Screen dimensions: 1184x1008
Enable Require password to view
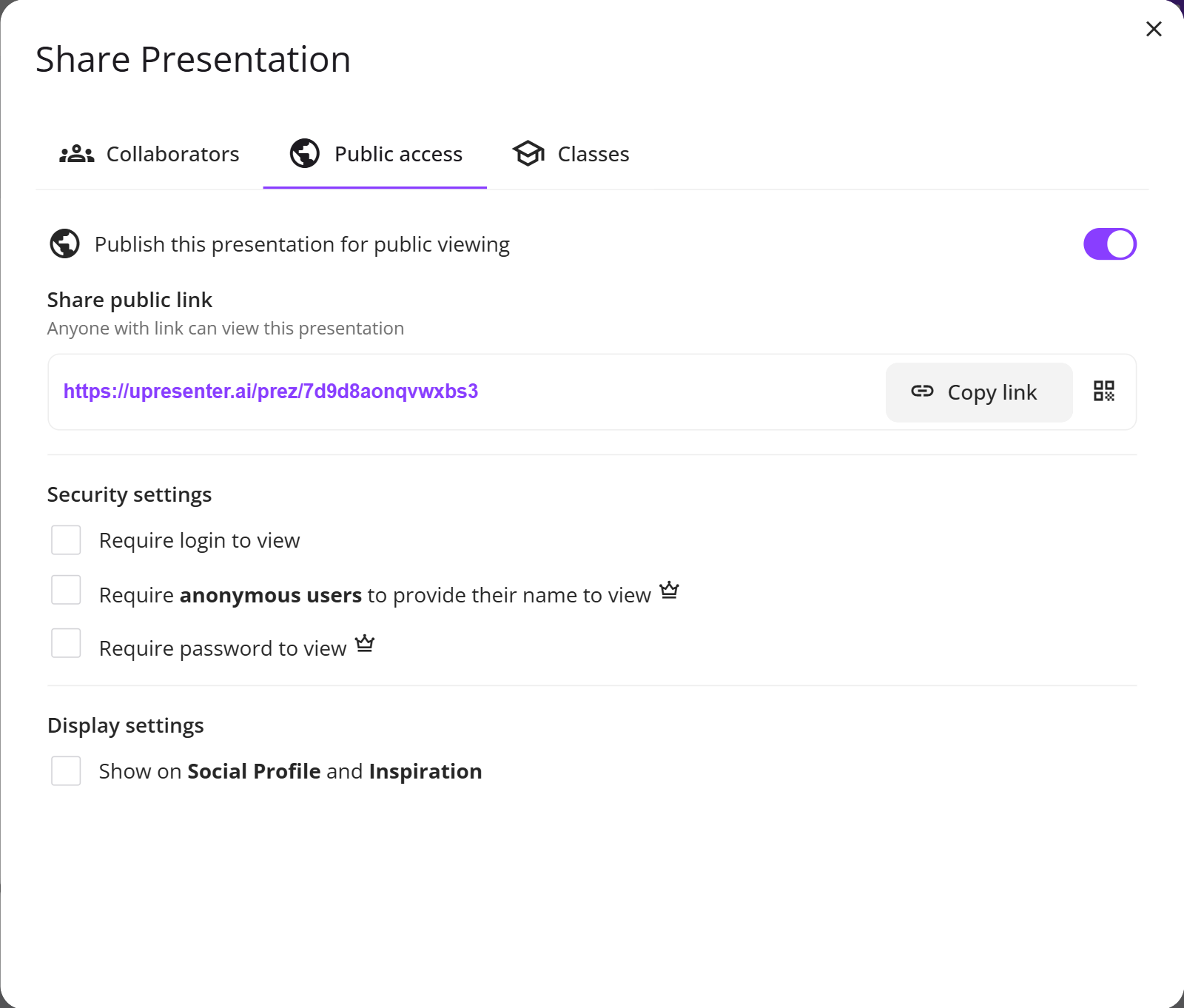coord(66,643)
